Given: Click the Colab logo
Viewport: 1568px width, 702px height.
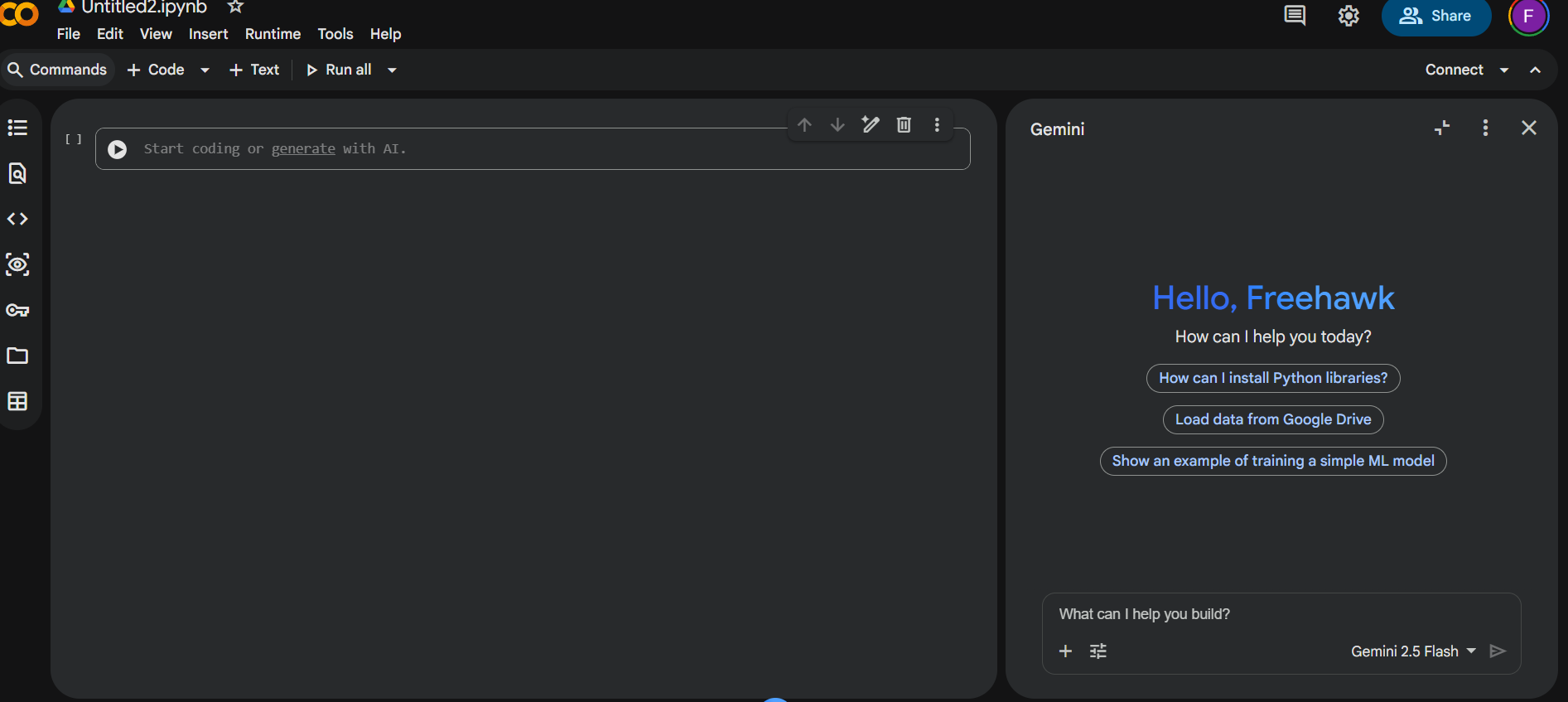Looking at the screenshot, I should click(x=19, y=13).
